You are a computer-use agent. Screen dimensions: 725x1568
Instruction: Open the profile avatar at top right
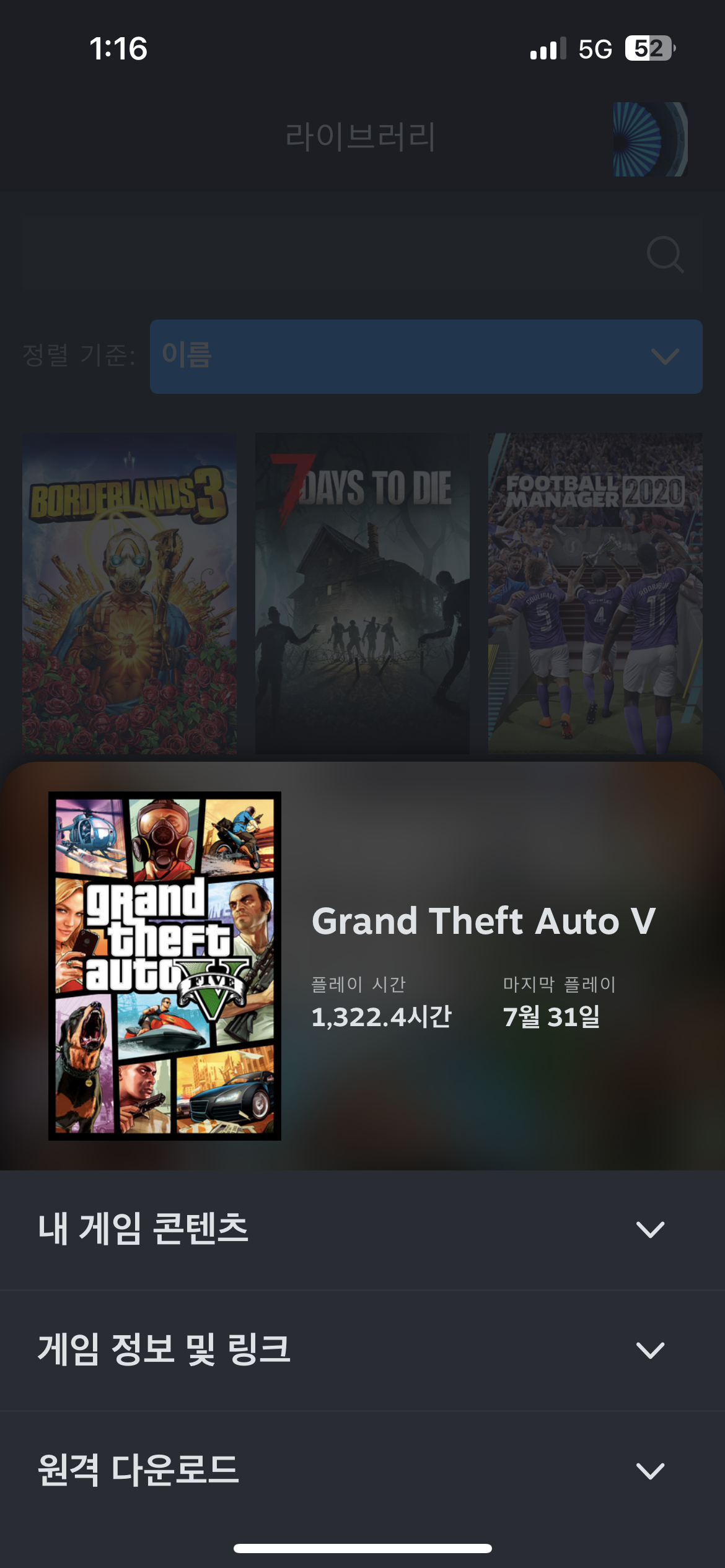(x=651, y=139)
